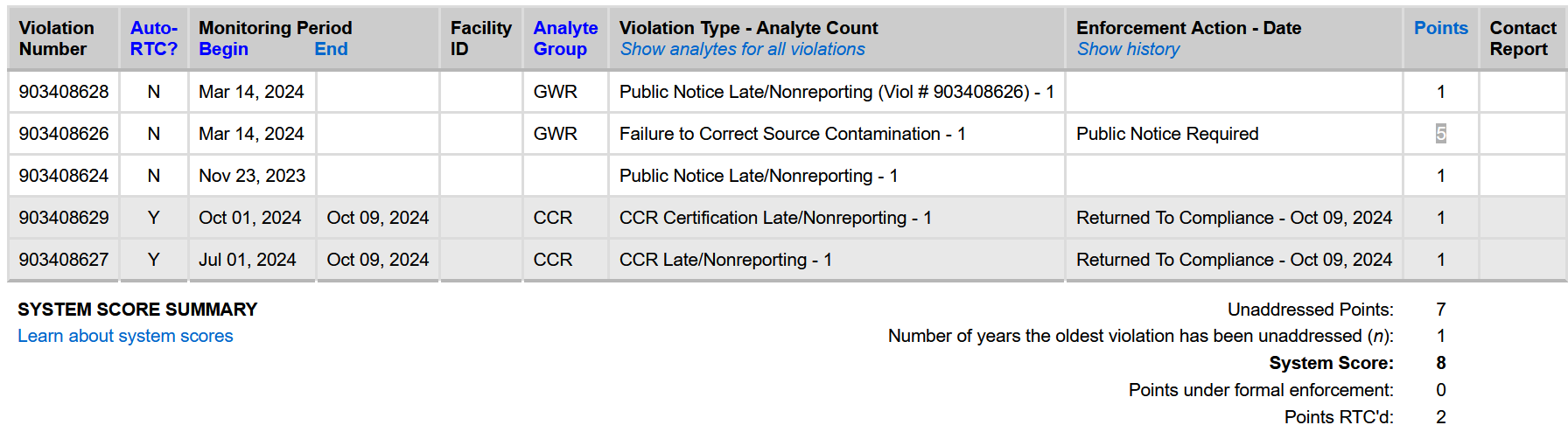1568x439 pixels.
Task: Sort by Monitoring Period Begin link
Action: [223, 50]
